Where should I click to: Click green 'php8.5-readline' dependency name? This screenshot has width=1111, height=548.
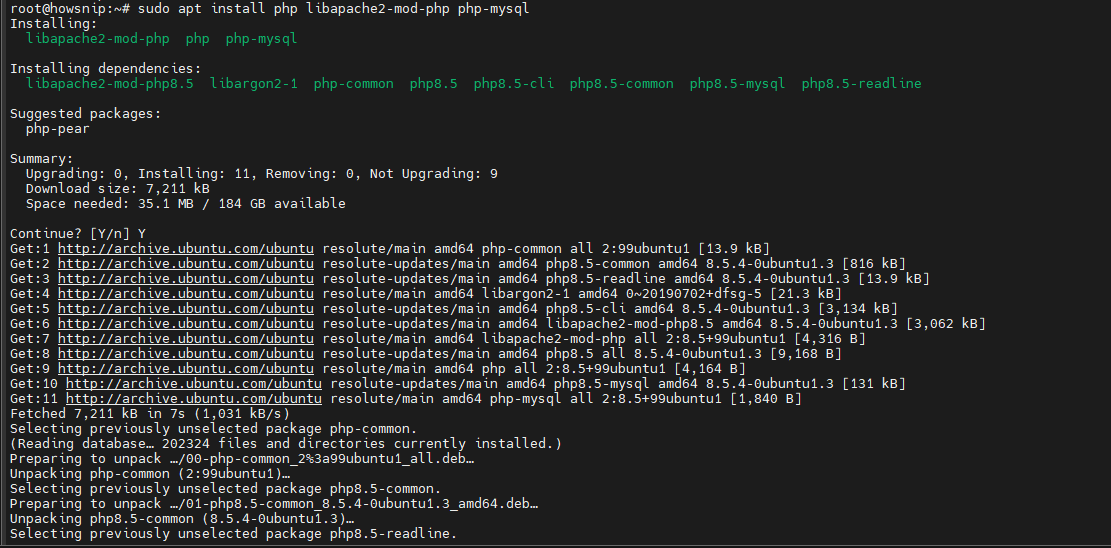(x=862, y=84)
